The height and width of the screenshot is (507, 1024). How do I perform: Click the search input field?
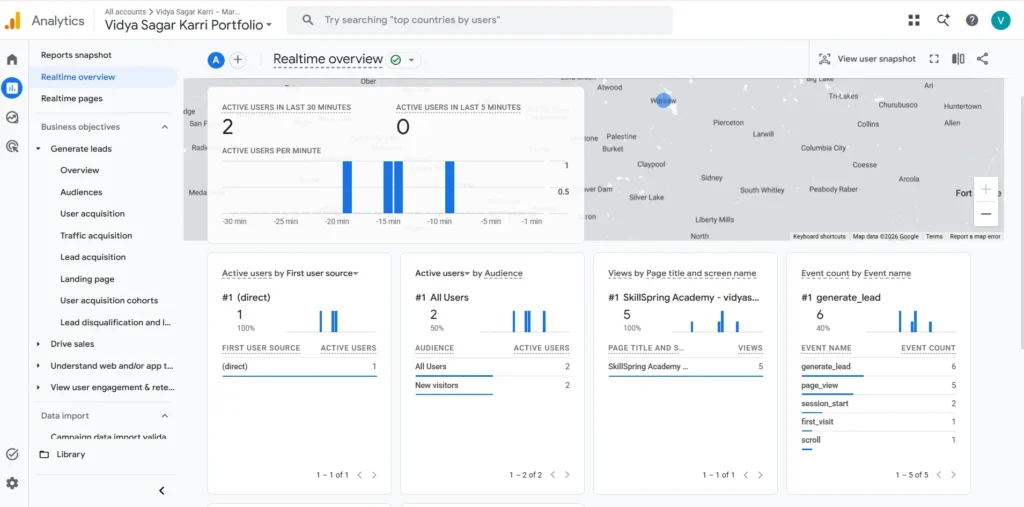click(479, 20)
